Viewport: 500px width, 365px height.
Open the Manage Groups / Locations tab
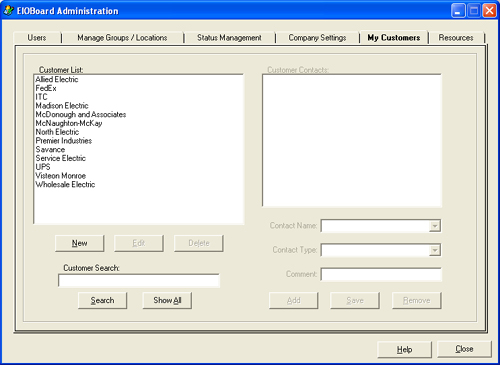tap(122, 38)
